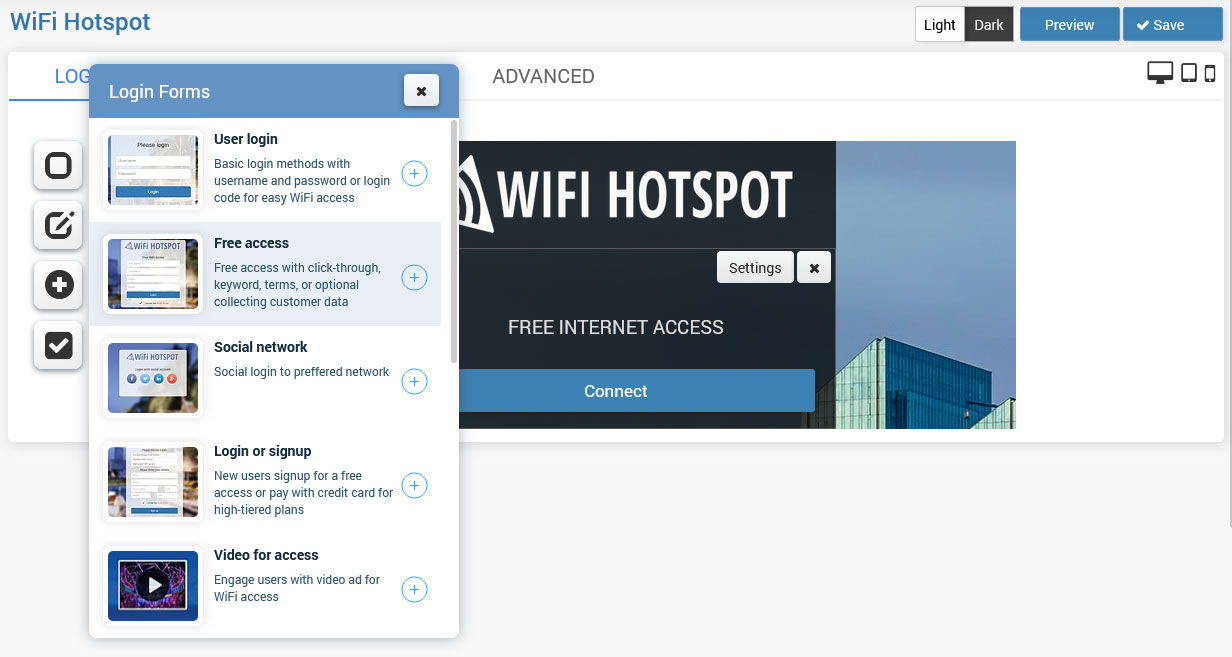Select tablet device preview icon
Viewport: 1232px width, 657px height.
point(1189,73)
